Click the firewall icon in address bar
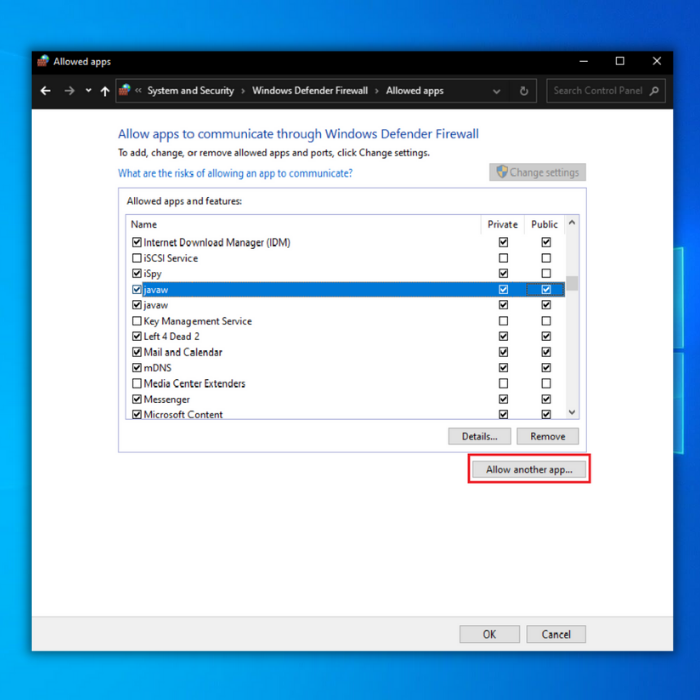The height and width of the screenshot is (700, 700). pyautogui.click(x=125, y=90)
